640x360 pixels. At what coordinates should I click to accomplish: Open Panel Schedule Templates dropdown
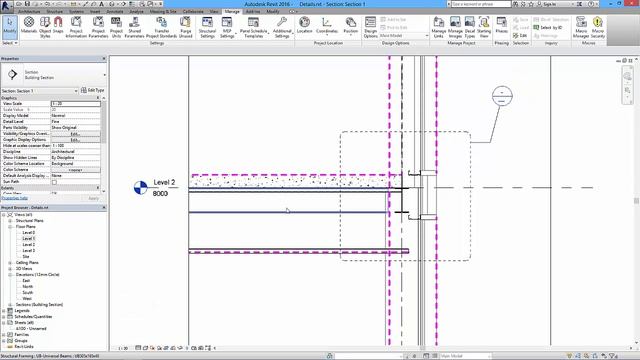point(253,27)
